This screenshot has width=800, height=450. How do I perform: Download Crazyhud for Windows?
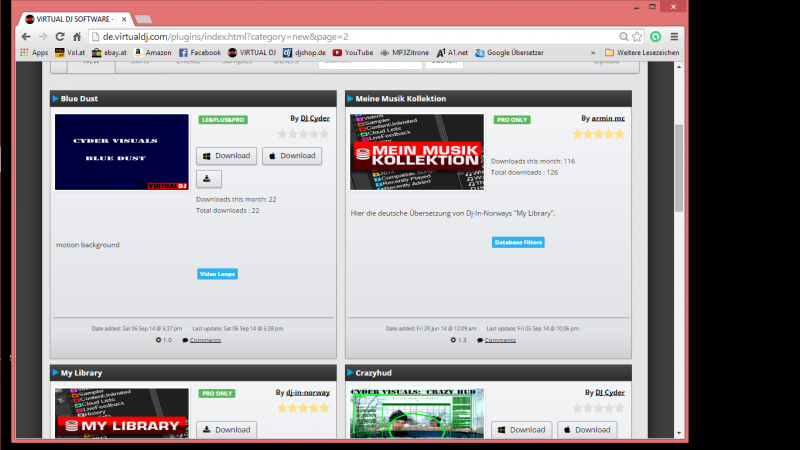tap(521, 430)
